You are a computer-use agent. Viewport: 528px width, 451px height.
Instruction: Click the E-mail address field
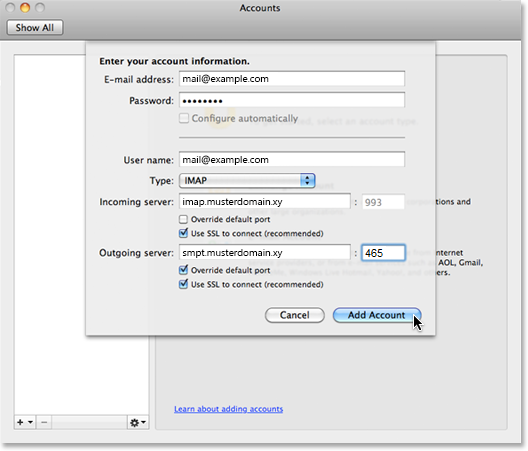coord(292,79)
